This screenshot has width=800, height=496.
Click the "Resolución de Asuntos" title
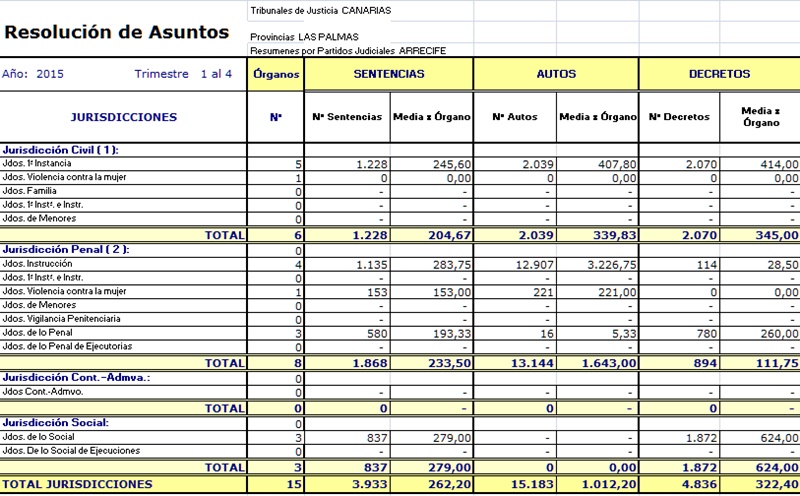point(117,31)
